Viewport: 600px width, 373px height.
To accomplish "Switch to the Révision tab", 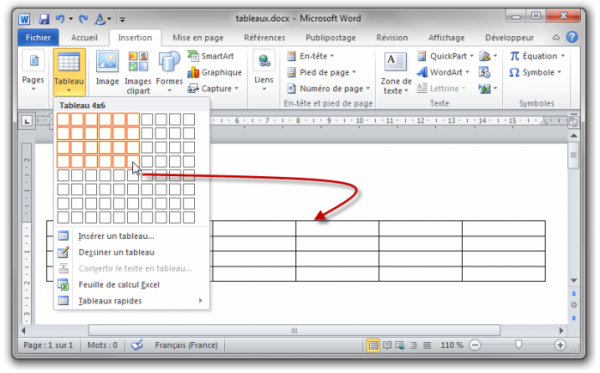I will pyautogui.click(x=392, y=37).
